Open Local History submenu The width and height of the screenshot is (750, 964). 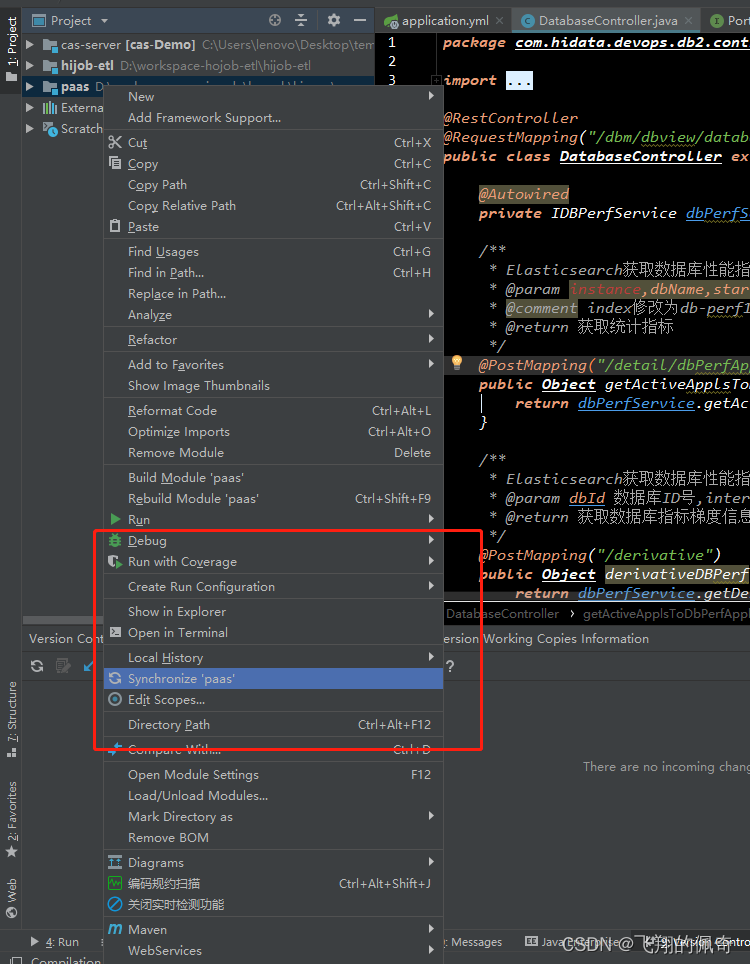point(274,658)
